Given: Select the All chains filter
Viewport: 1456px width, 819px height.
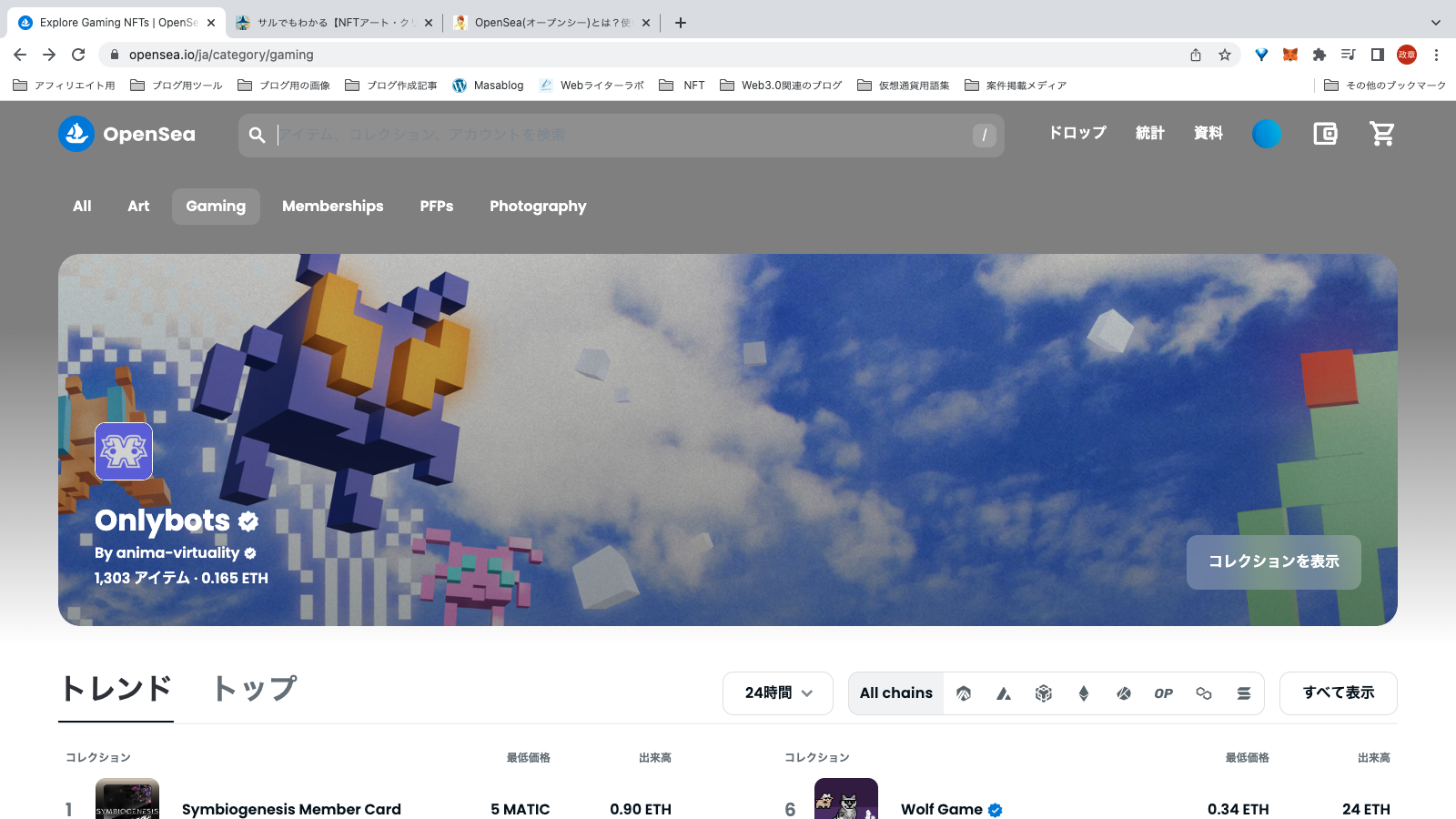Looking at the screenshot, I should click(895, 693).
